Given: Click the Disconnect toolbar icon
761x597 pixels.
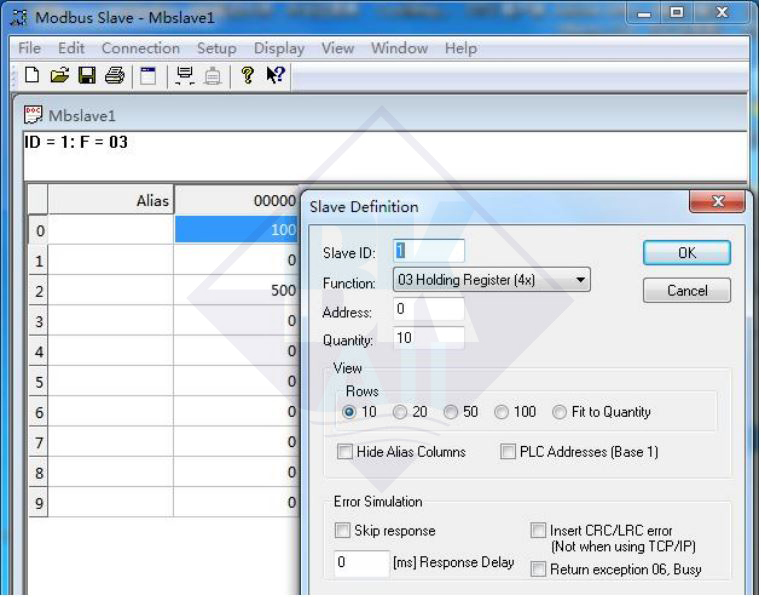Looking at the screenshot, I should click(213, 76).
